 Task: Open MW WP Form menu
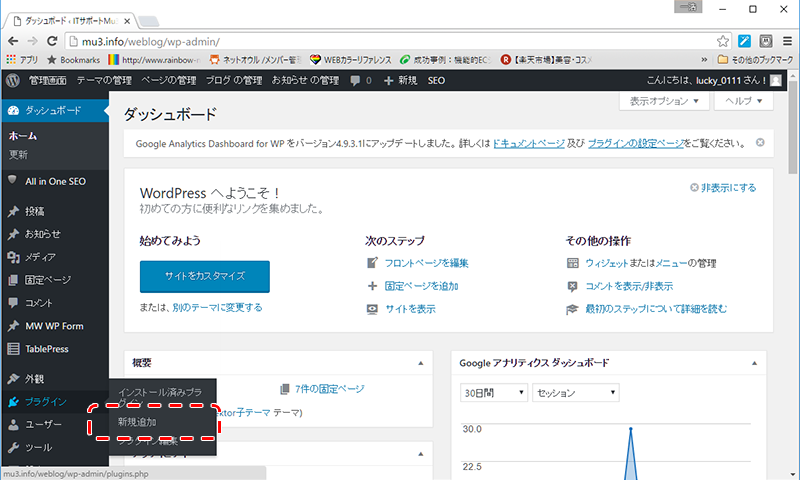(55, 326)
